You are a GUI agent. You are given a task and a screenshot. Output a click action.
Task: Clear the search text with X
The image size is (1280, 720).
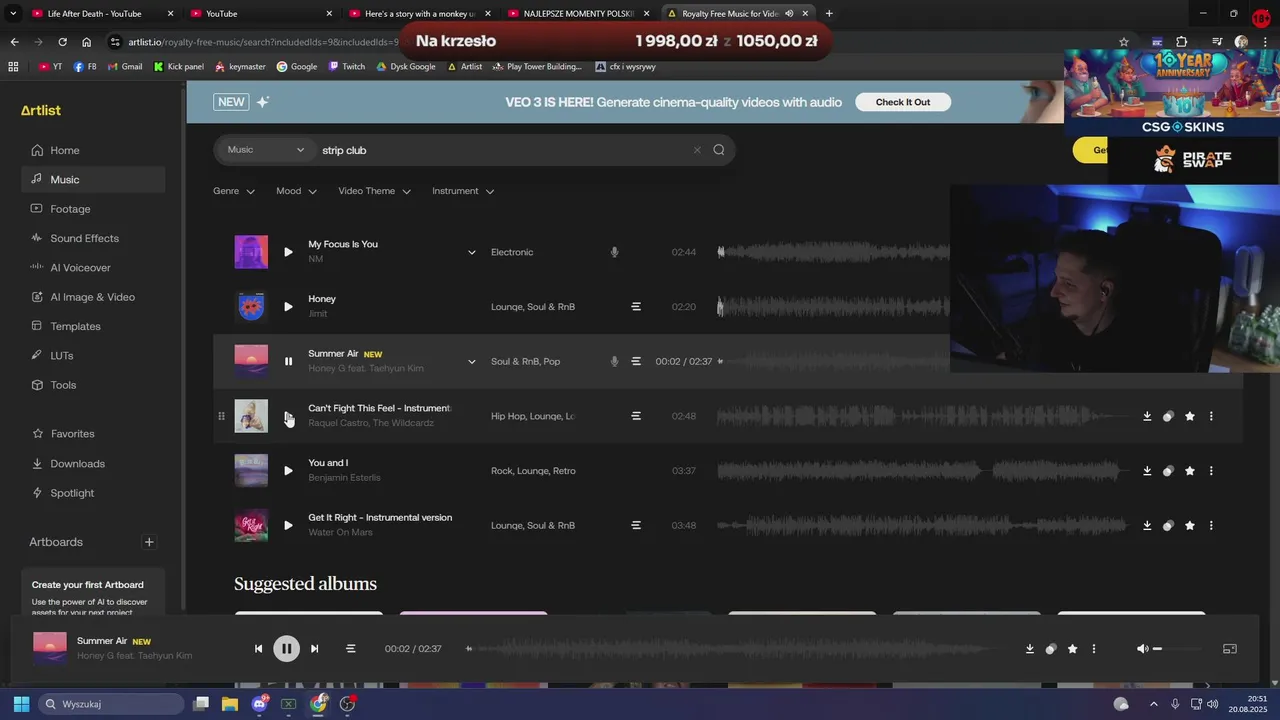pyautogui.click(x=697, y=150)
